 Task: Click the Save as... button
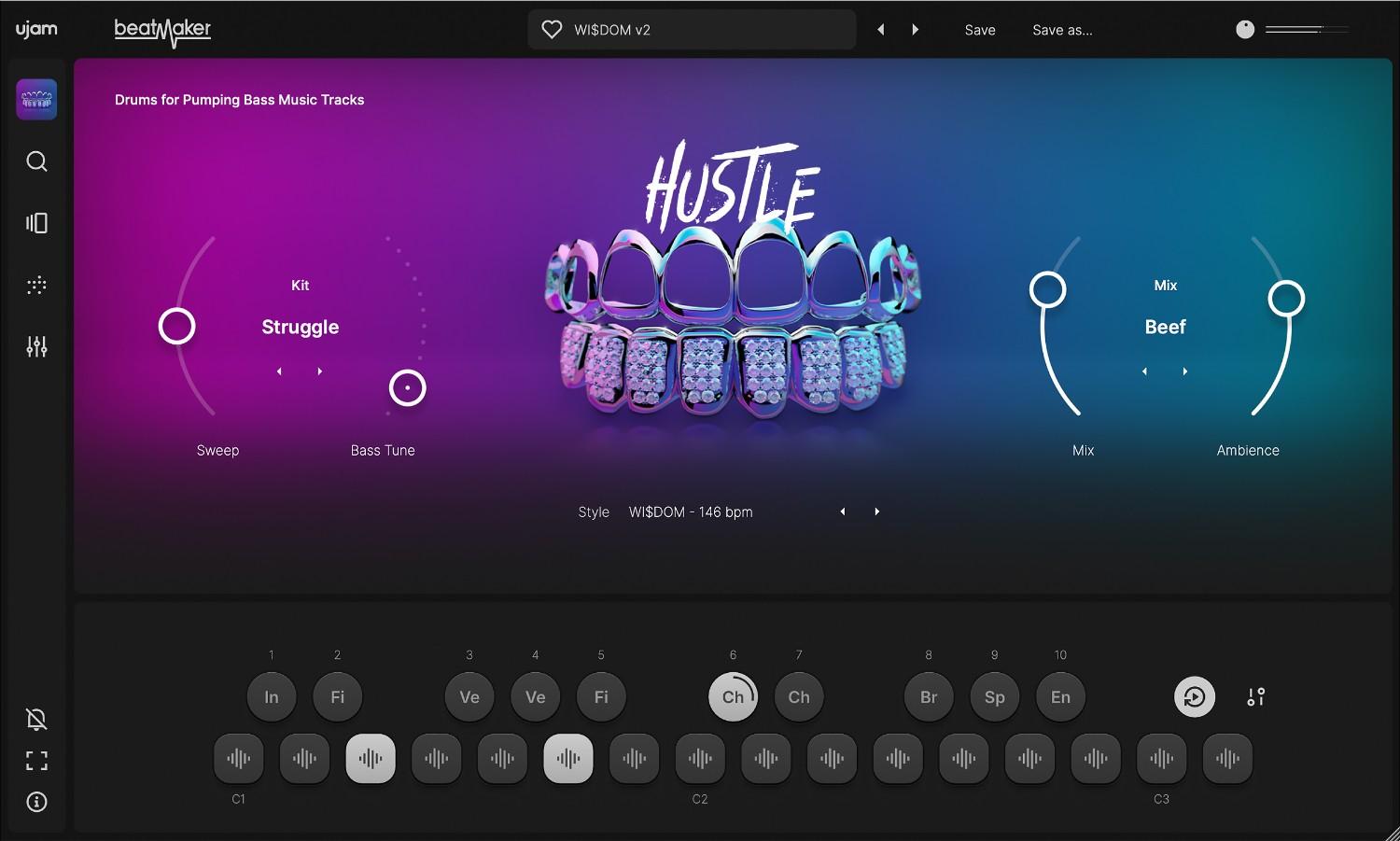coord(1062,30)
